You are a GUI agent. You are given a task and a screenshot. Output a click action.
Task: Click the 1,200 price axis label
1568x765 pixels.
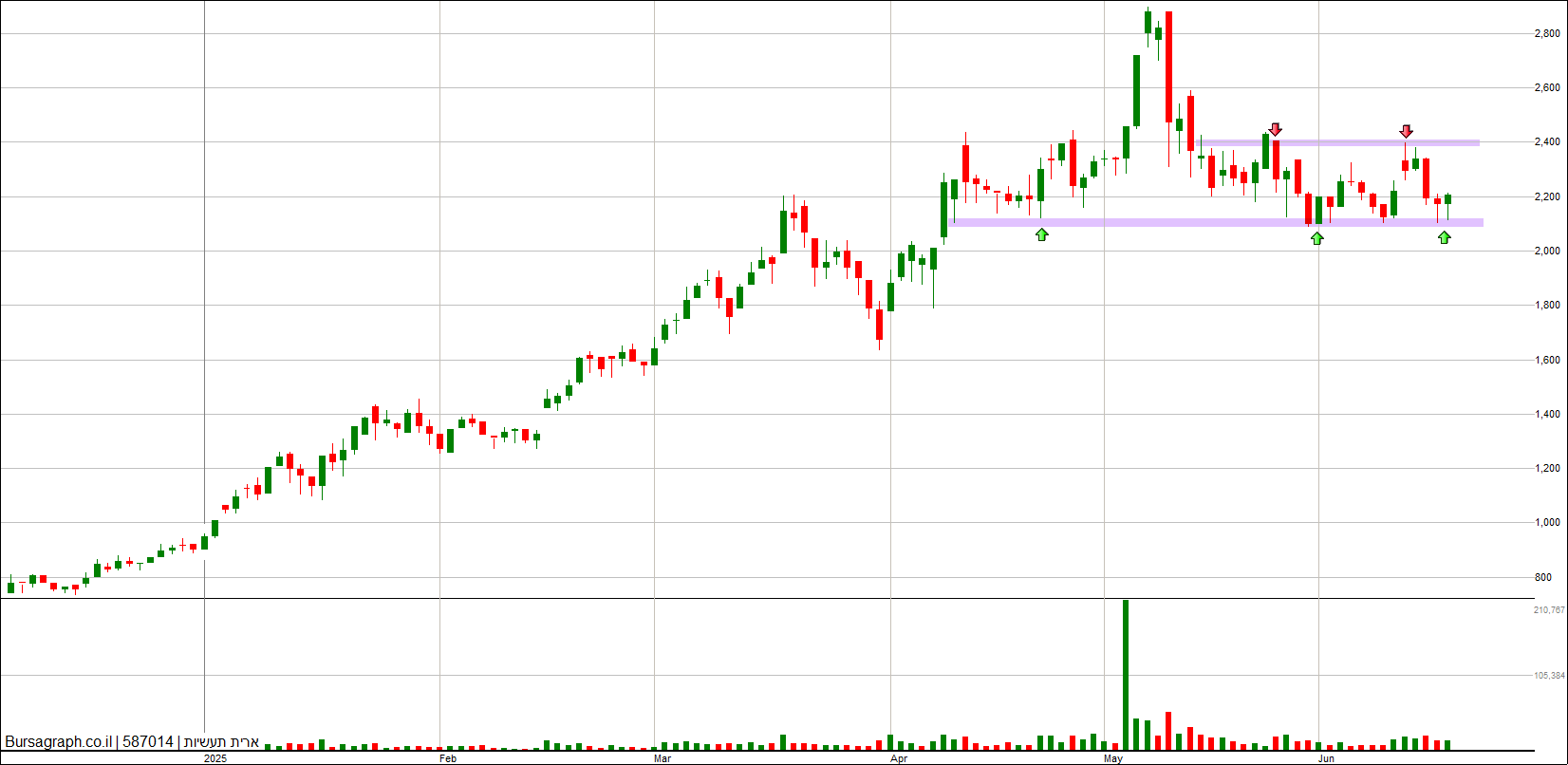click(1547, 469)
